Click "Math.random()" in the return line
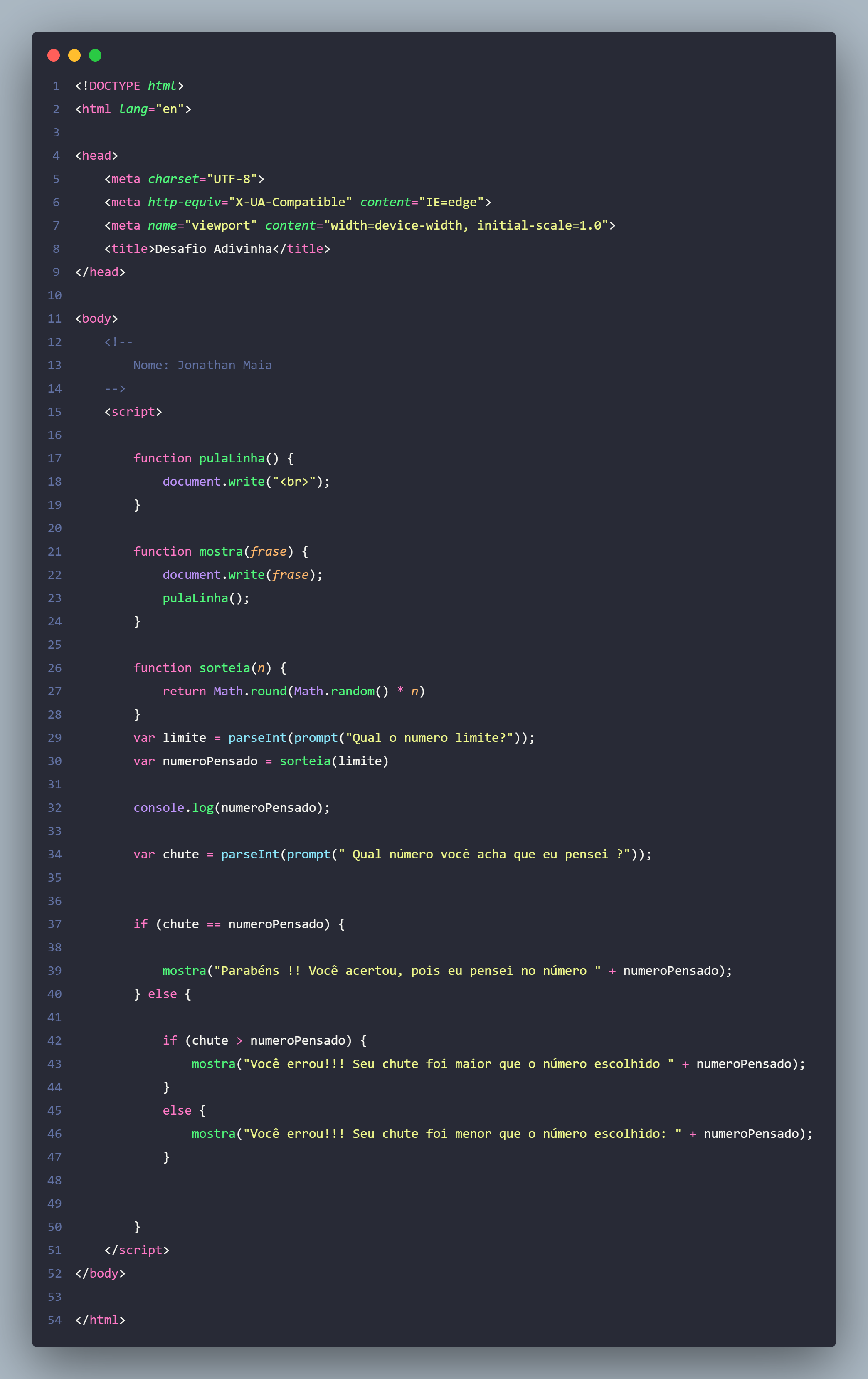The height and width of the screenshot is (1379, 868). tap(341, 691)
